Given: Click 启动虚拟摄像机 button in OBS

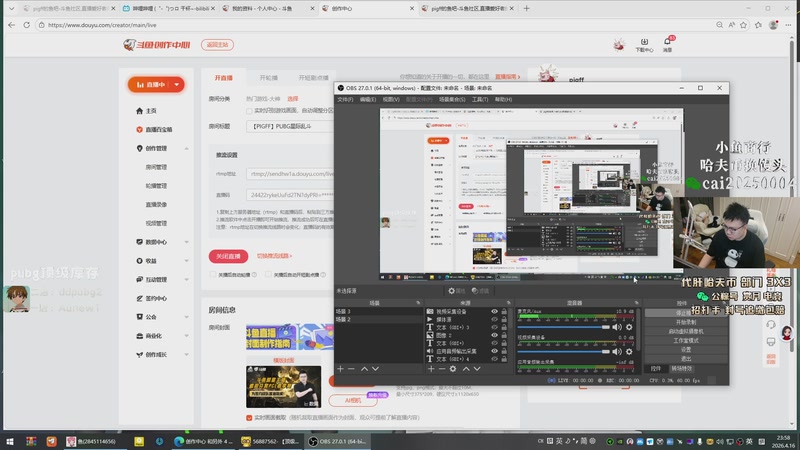Looking at the screenshot, I should (686, 331).
